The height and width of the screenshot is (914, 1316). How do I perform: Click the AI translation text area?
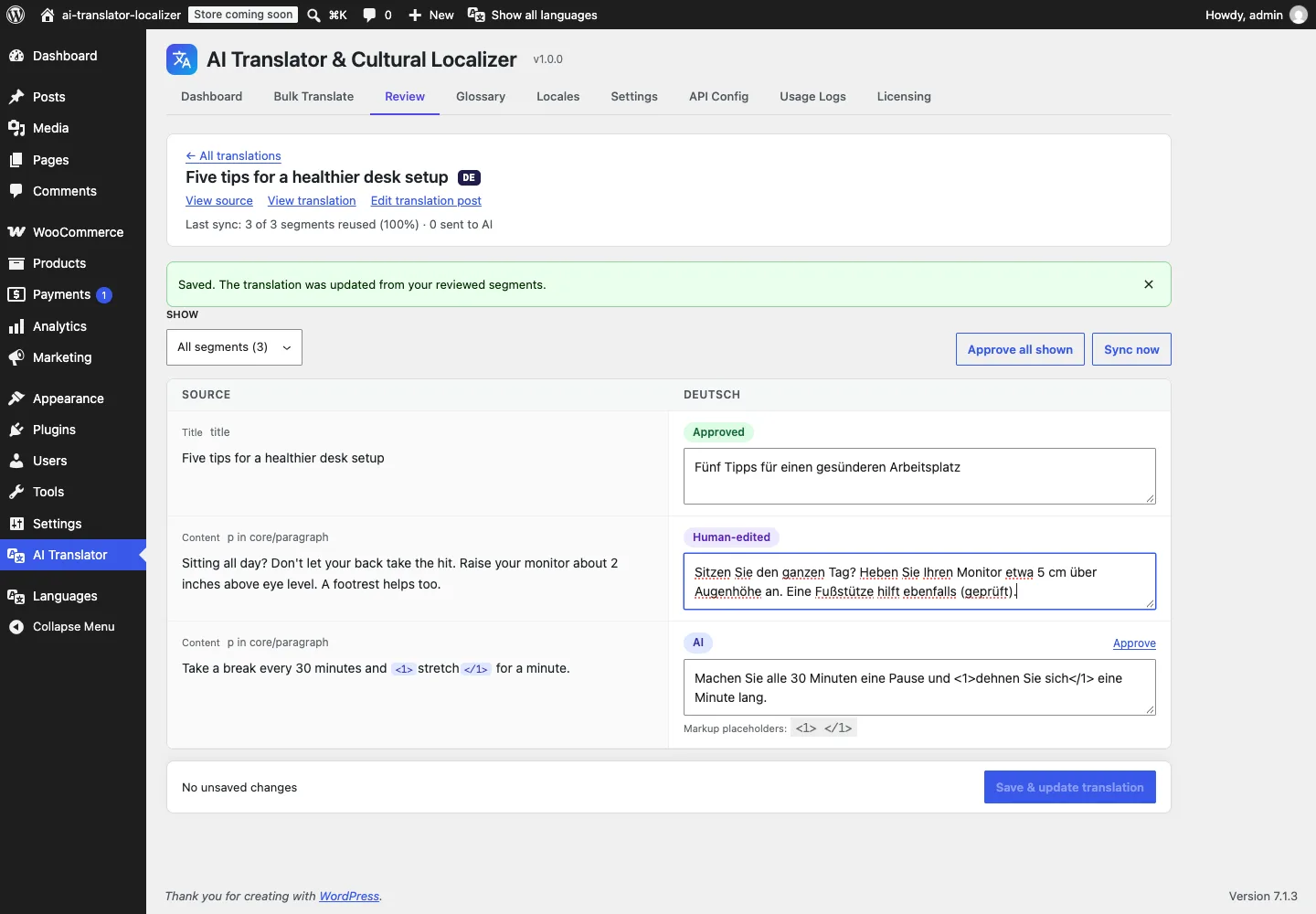(x=919, y=687)
